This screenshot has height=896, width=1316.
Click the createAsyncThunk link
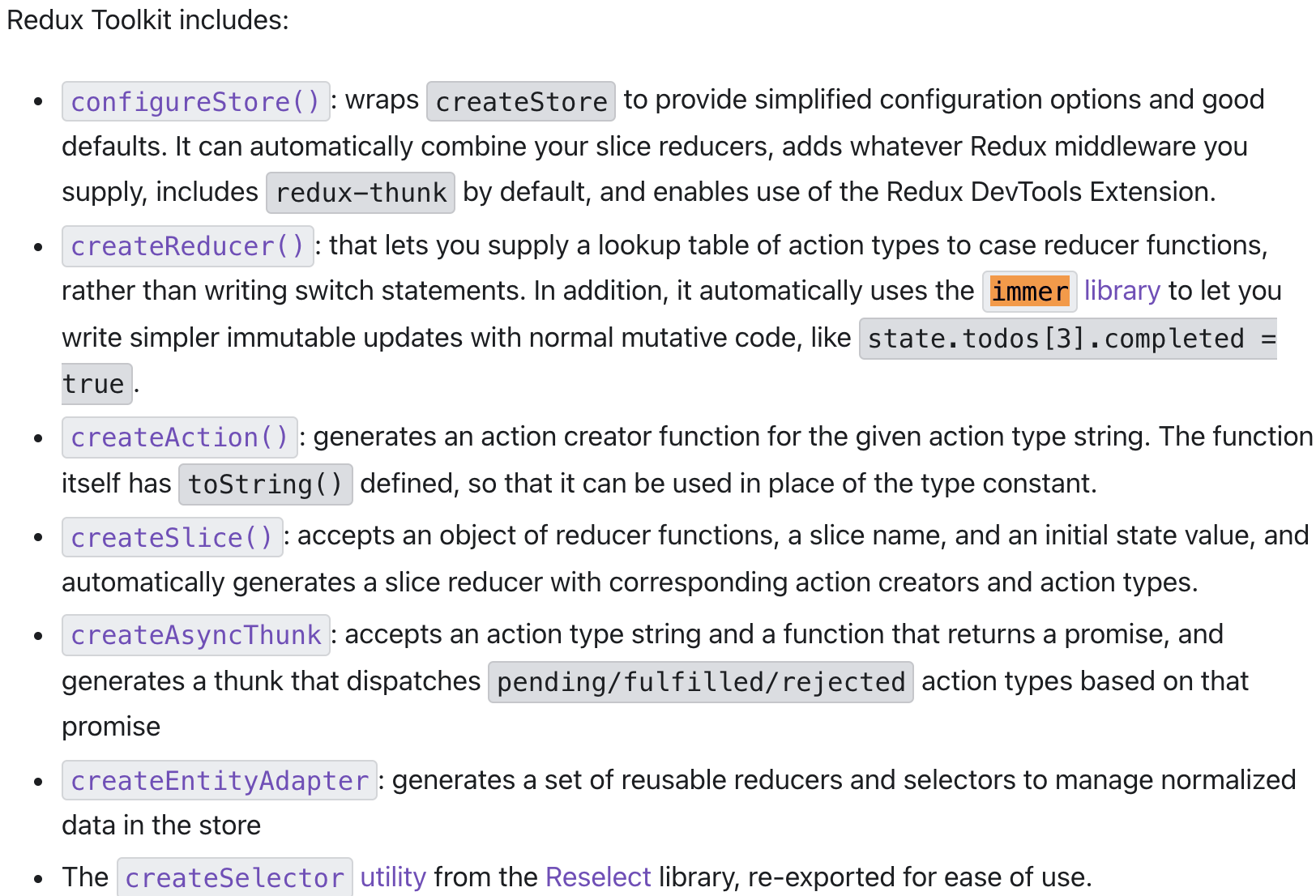[195, 635]
